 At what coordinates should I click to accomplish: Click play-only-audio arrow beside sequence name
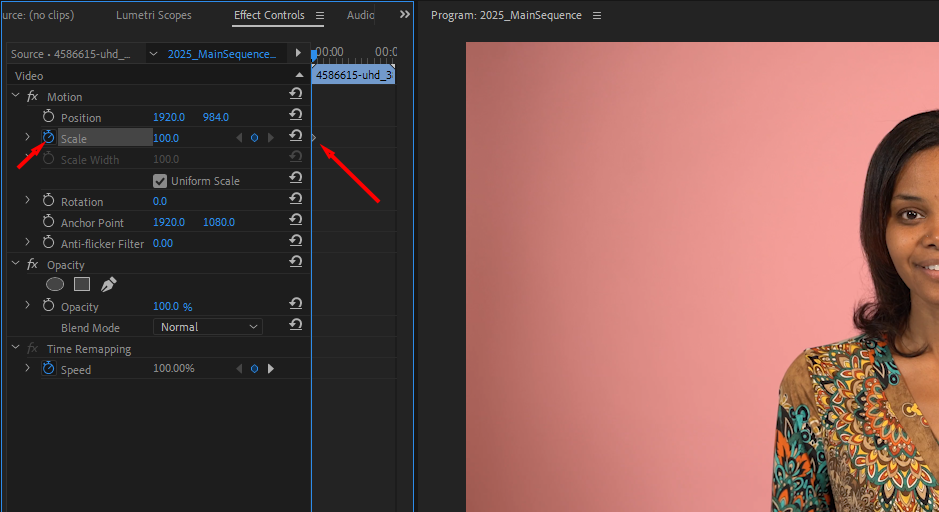coord(298,53)
